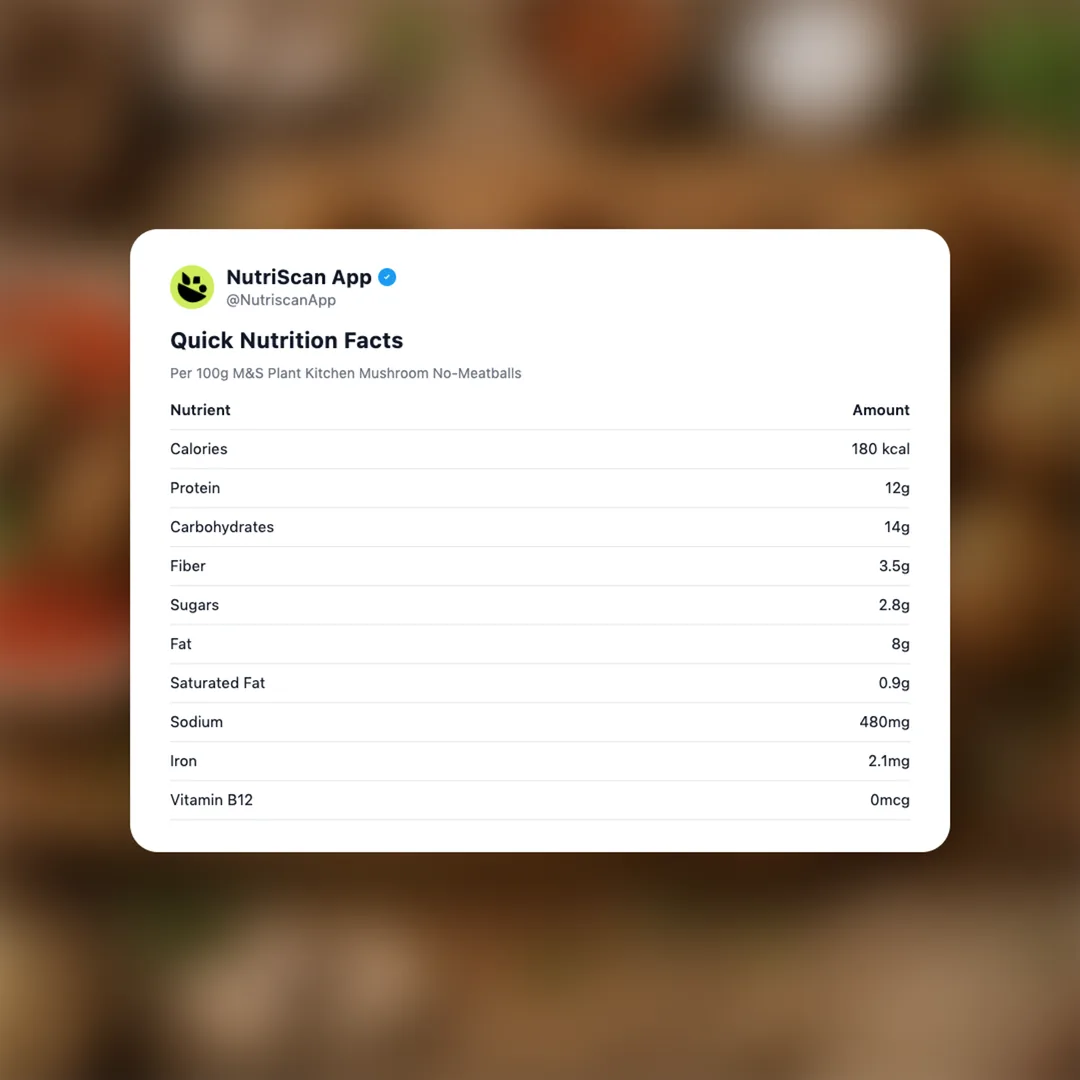1080x1080 pixels.
Task: Click the blue verified badge checkmark
Action: (x=387, y=277)
